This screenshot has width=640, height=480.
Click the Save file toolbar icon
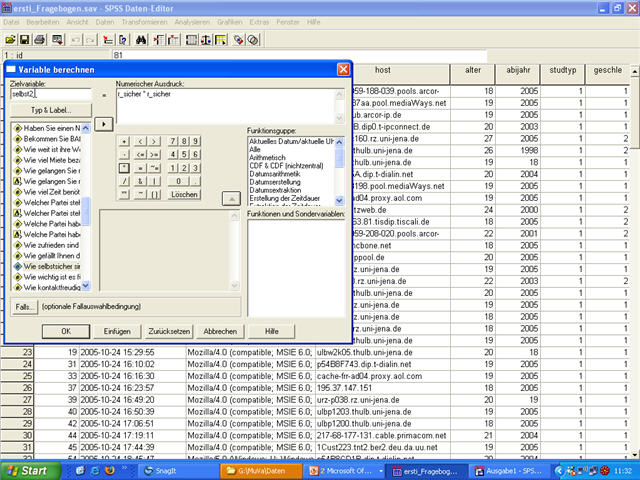24,39
